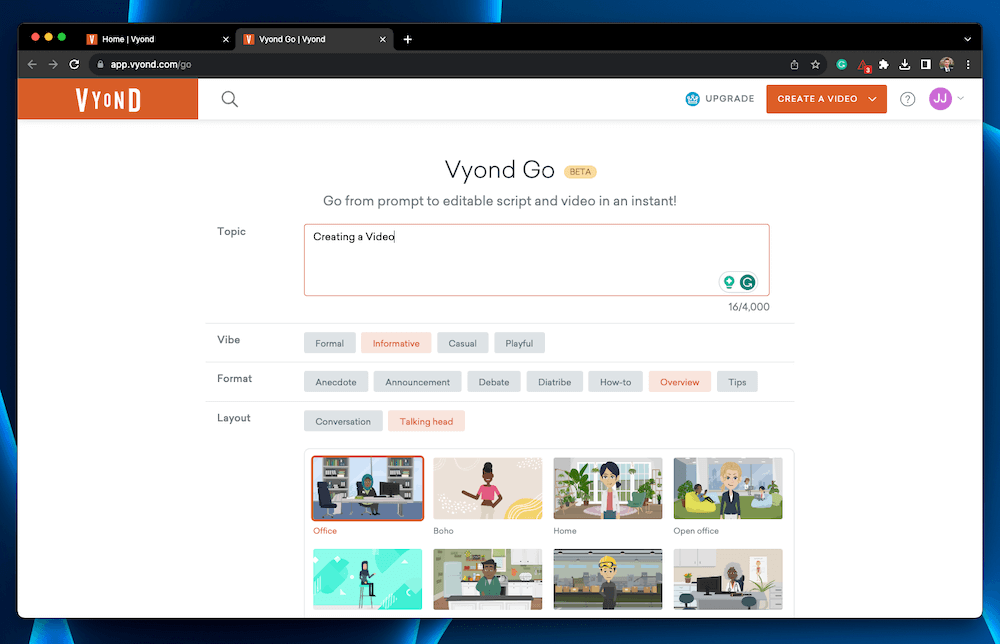
Task: Click the 16/4,000 character counter
Action: [x=749, y=307]
